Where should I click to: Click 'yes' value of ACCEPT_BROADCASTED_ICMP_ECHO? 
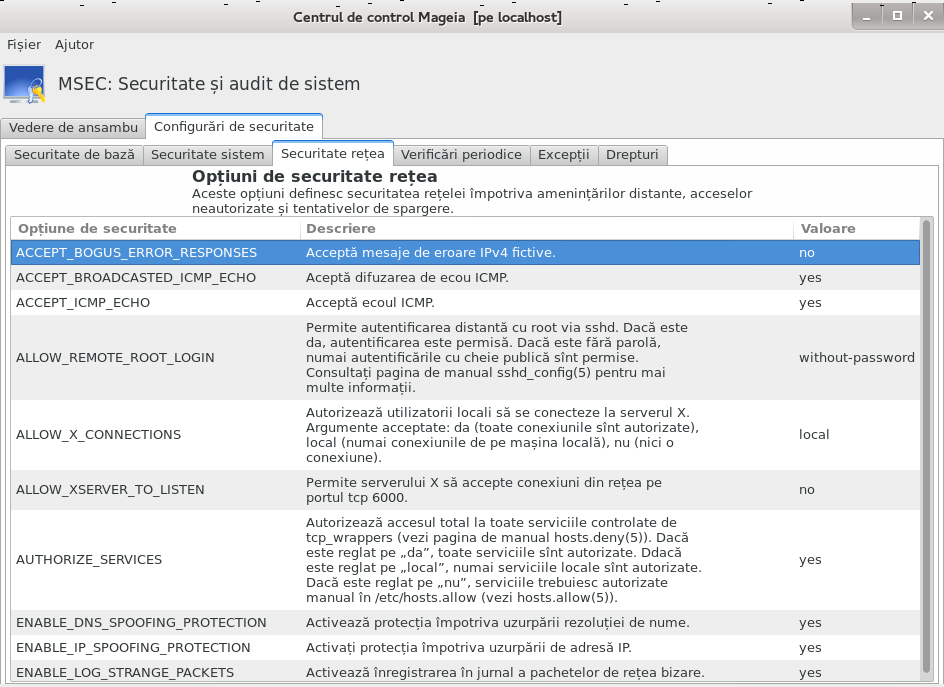click(x=810, y=278)
